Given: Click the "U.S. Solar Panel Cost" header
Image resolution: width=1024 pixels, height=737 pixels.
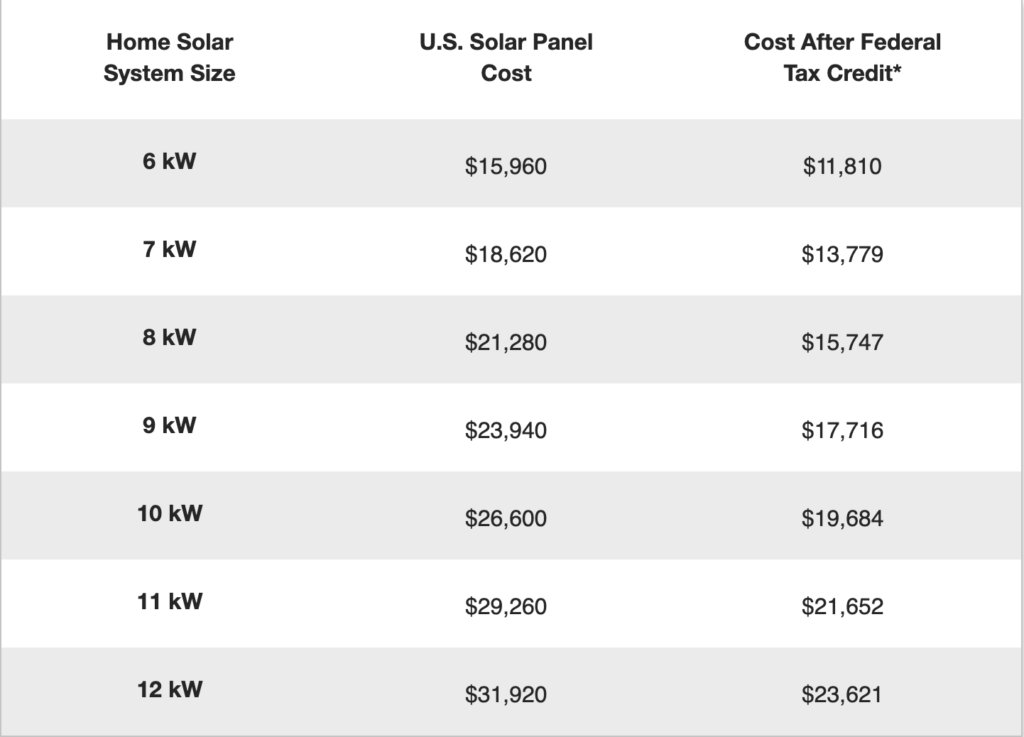Looking at the screenshot, I should (x=506, y=58).
